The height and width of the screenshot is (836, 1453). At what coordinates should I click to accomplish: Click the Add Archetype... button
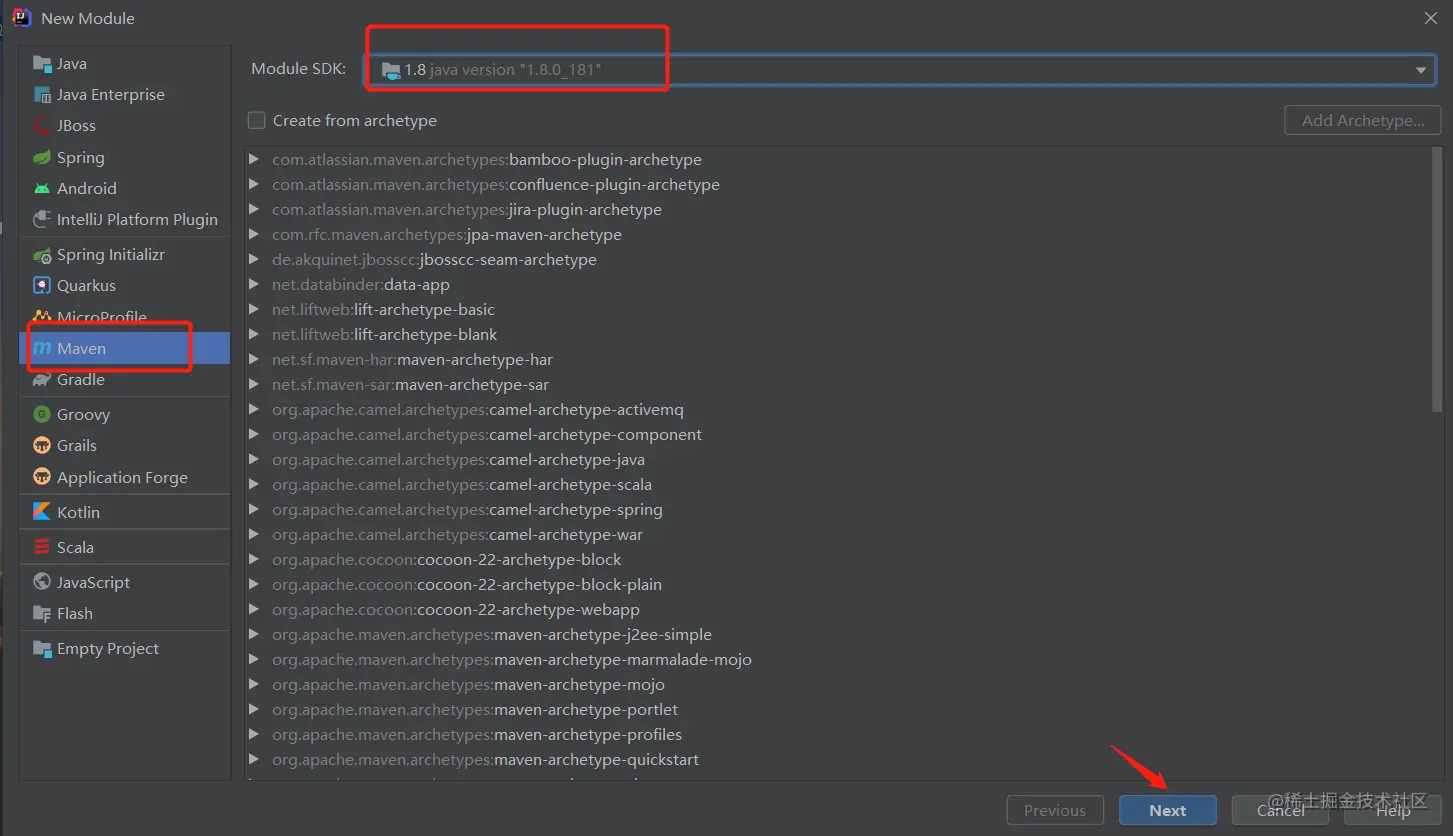(1363, 121)
